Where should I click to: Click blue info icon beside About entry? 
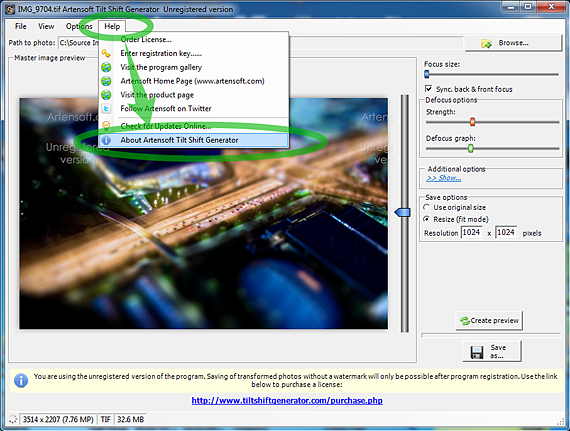106,140
